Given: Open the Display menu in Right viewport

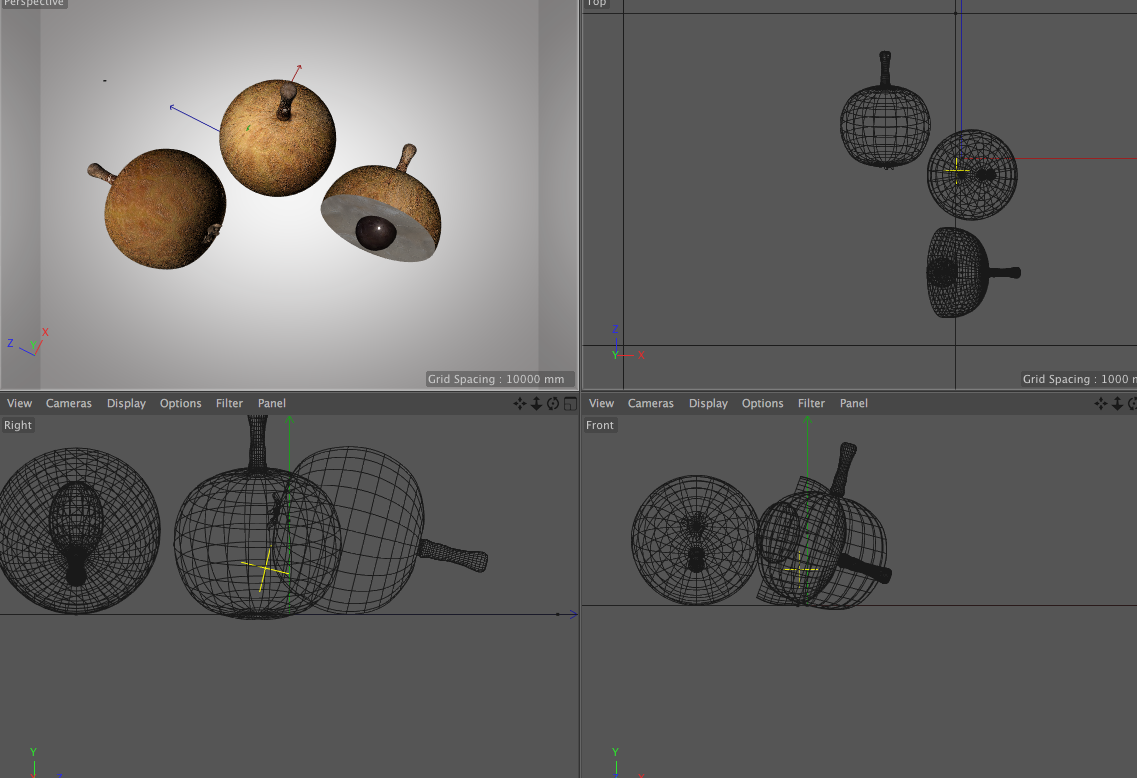Looking at the screenshot, I should 126,404.
